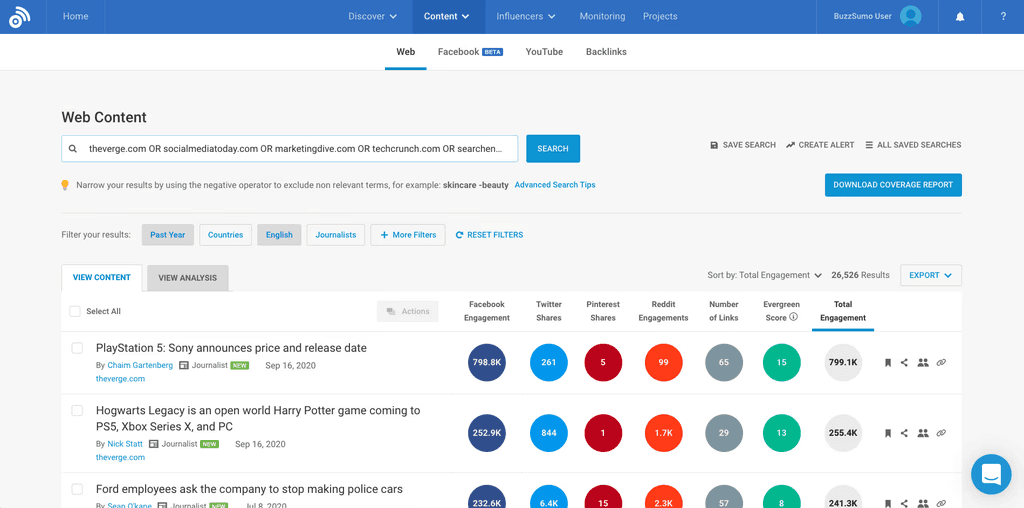Viewport: 1024px width, 508px height.
Task: Check the Select All checkbox
Action: tap(75, 311)
